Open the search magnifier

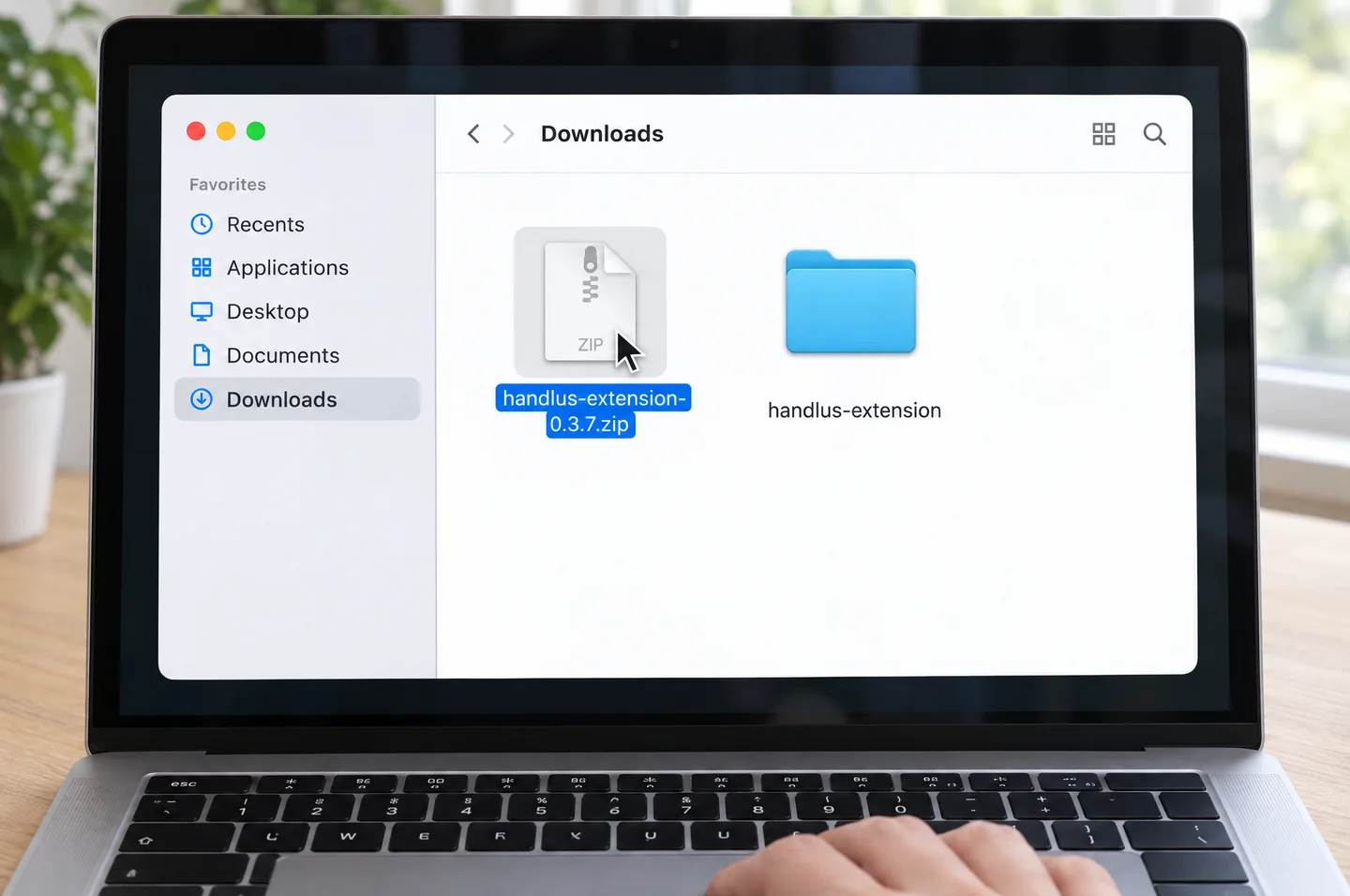[1154, 134]
